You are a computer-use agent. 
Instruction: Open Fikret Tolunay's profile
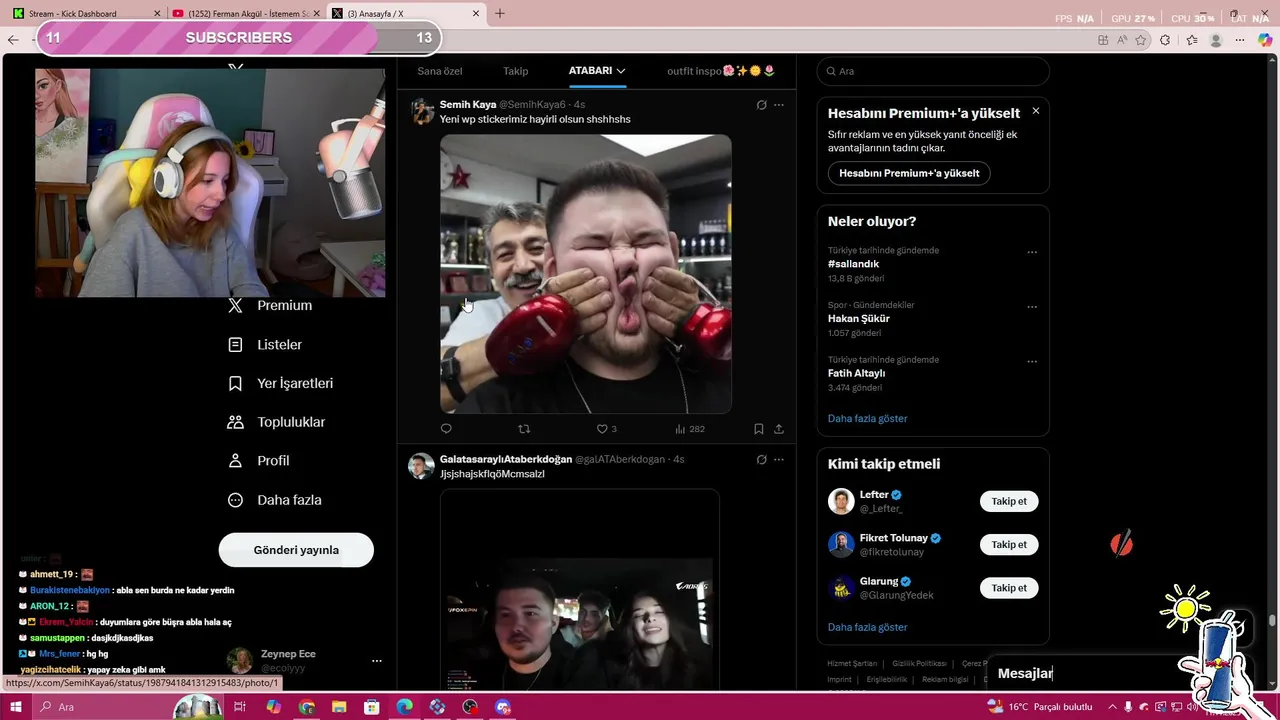[x=893, y=538]
